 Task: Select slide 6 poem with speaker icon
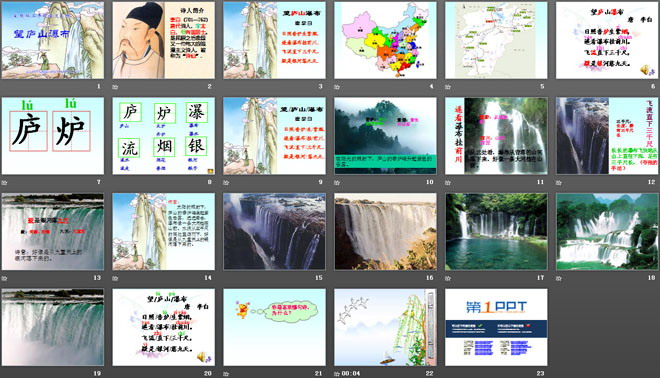[607, 40]
